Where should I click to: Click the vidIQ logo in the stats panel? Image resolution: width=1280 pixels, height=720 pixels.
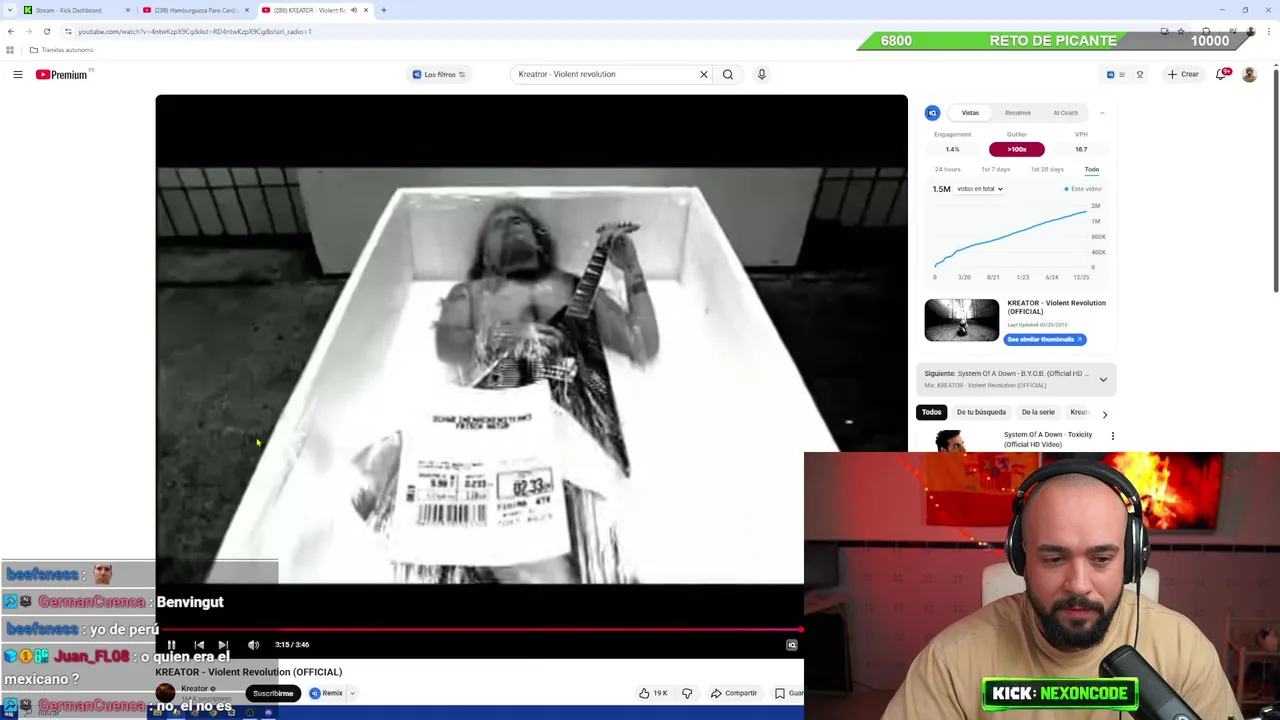[932, 113]
